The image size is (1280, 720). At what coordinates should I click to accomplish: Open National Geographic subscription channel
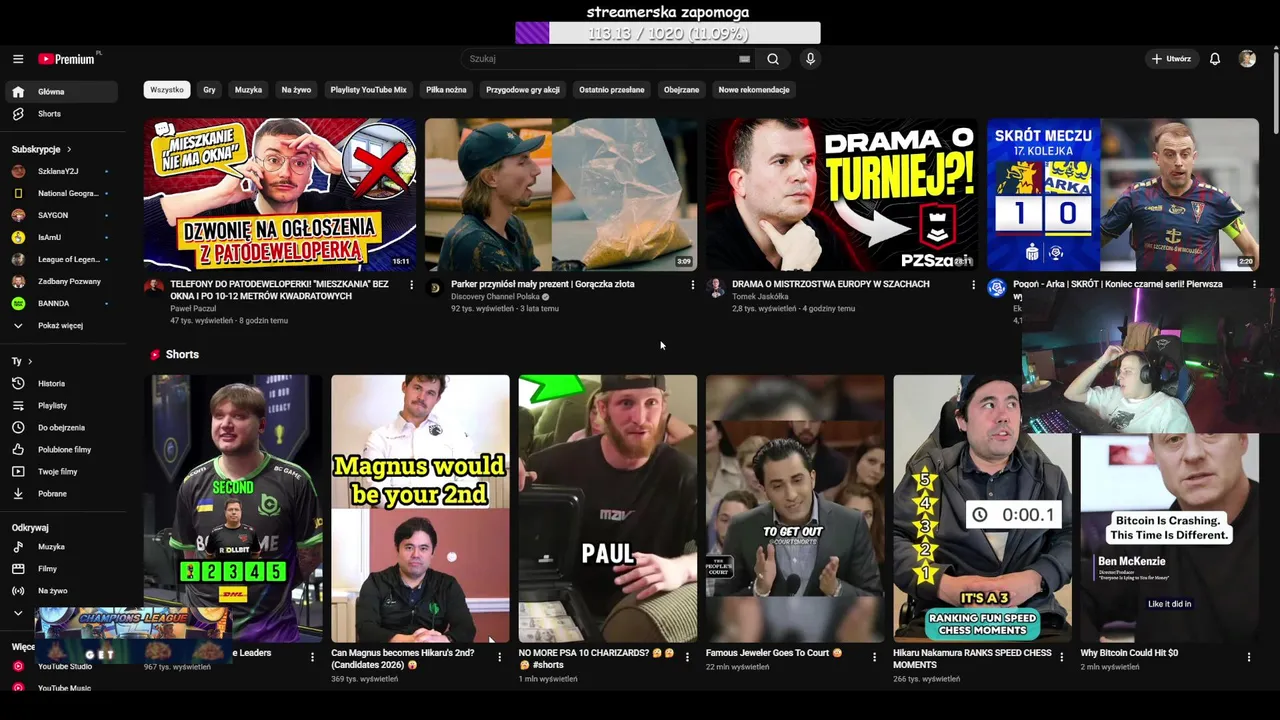(60, 194)
